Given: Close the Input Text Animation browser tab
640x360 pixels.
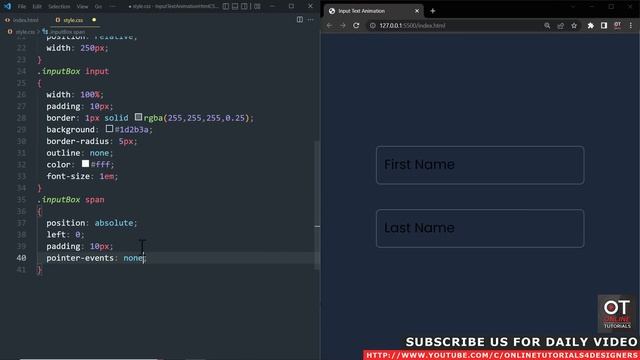Looking at the screenshot, I should click(417, 11).
